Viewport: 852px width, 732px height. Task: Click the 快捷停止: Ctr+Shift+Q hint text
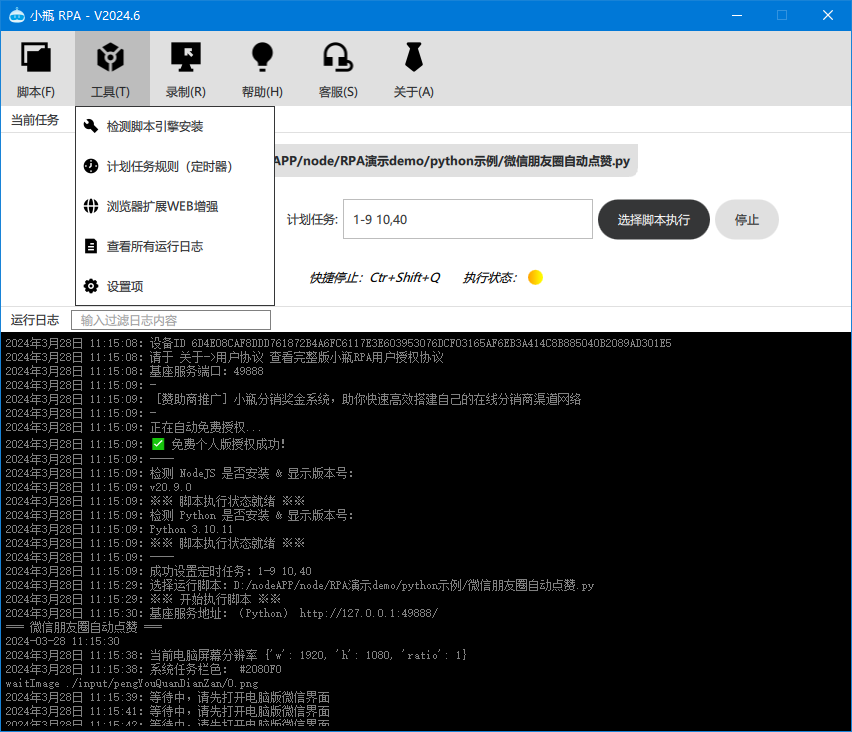374,278
